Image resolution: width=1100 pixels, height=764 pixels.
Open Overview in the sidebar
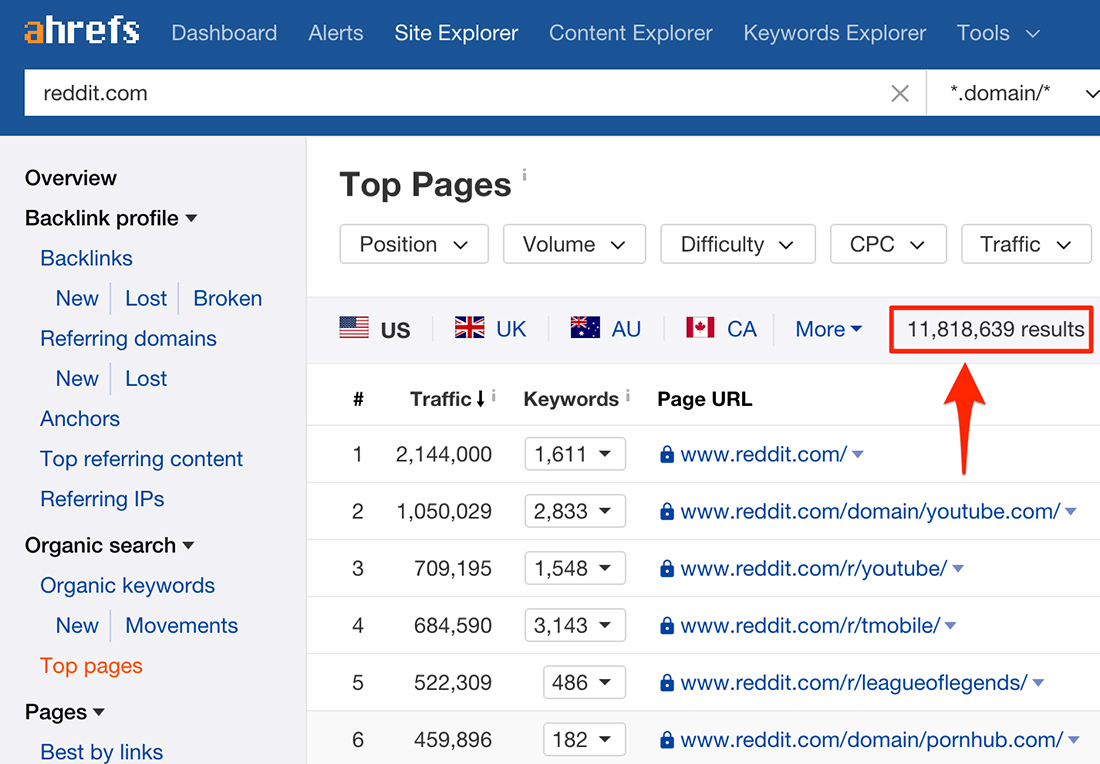(71, 178)
